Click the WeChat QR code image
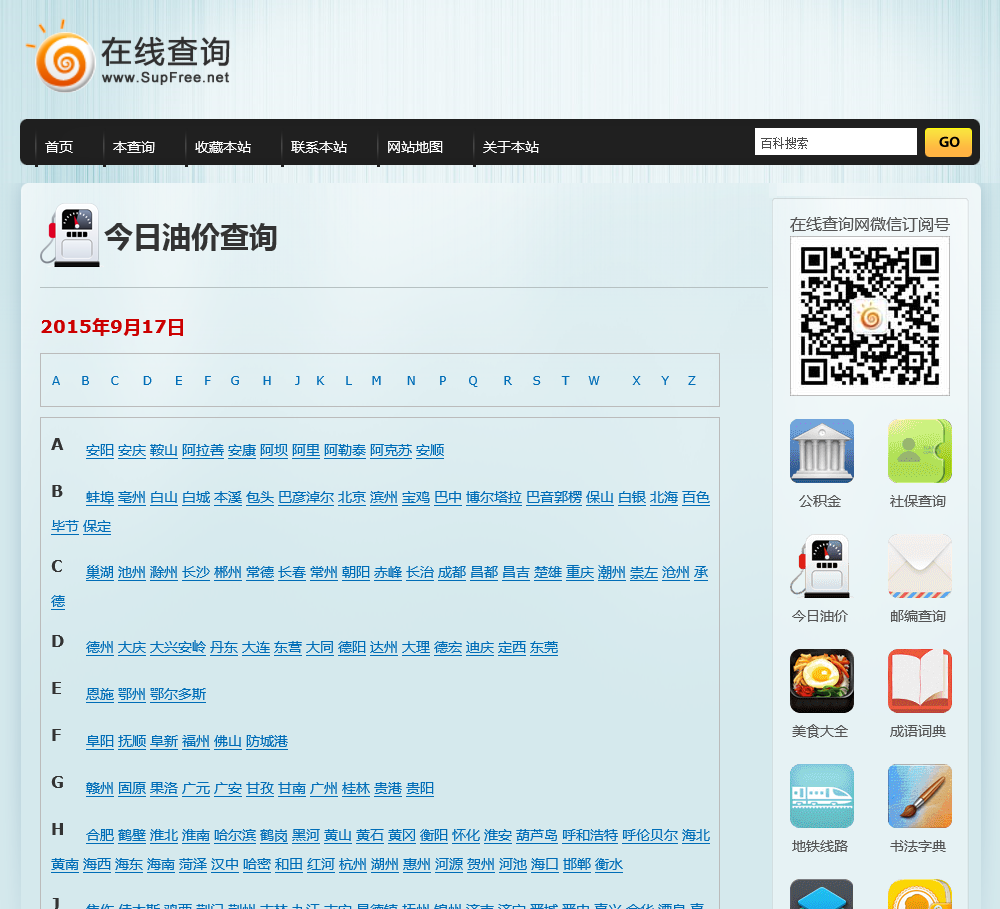 (870, 316)
